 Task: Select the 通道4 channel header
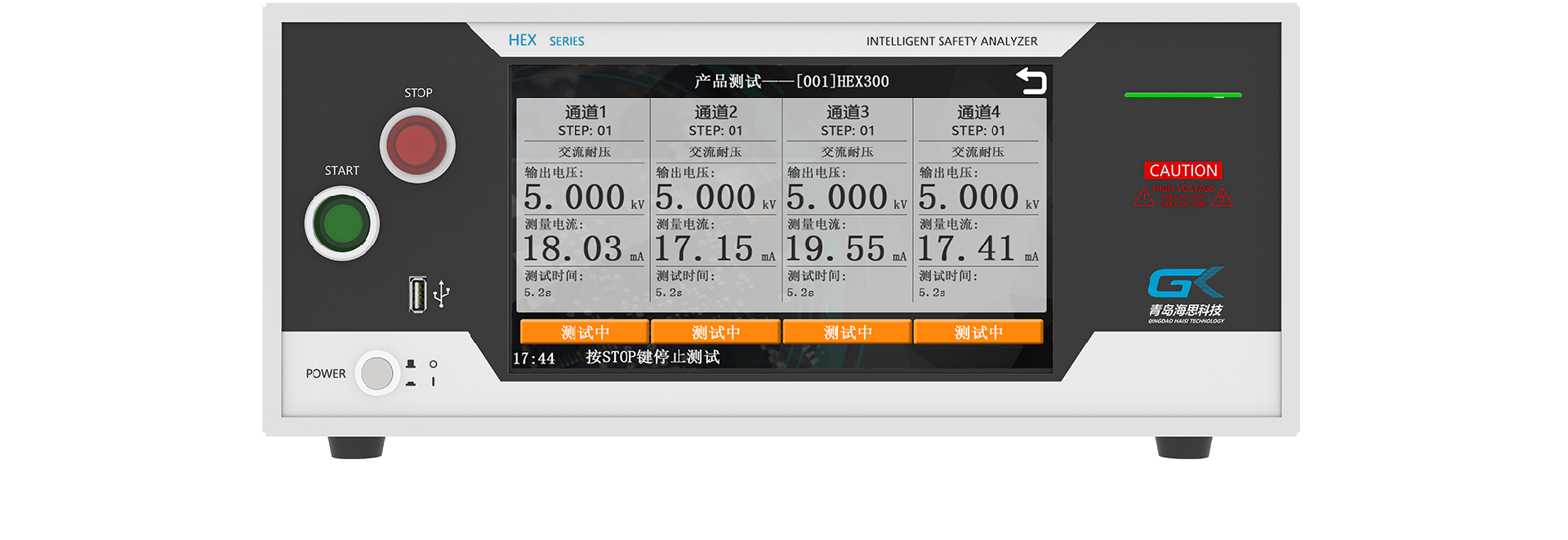978,112
